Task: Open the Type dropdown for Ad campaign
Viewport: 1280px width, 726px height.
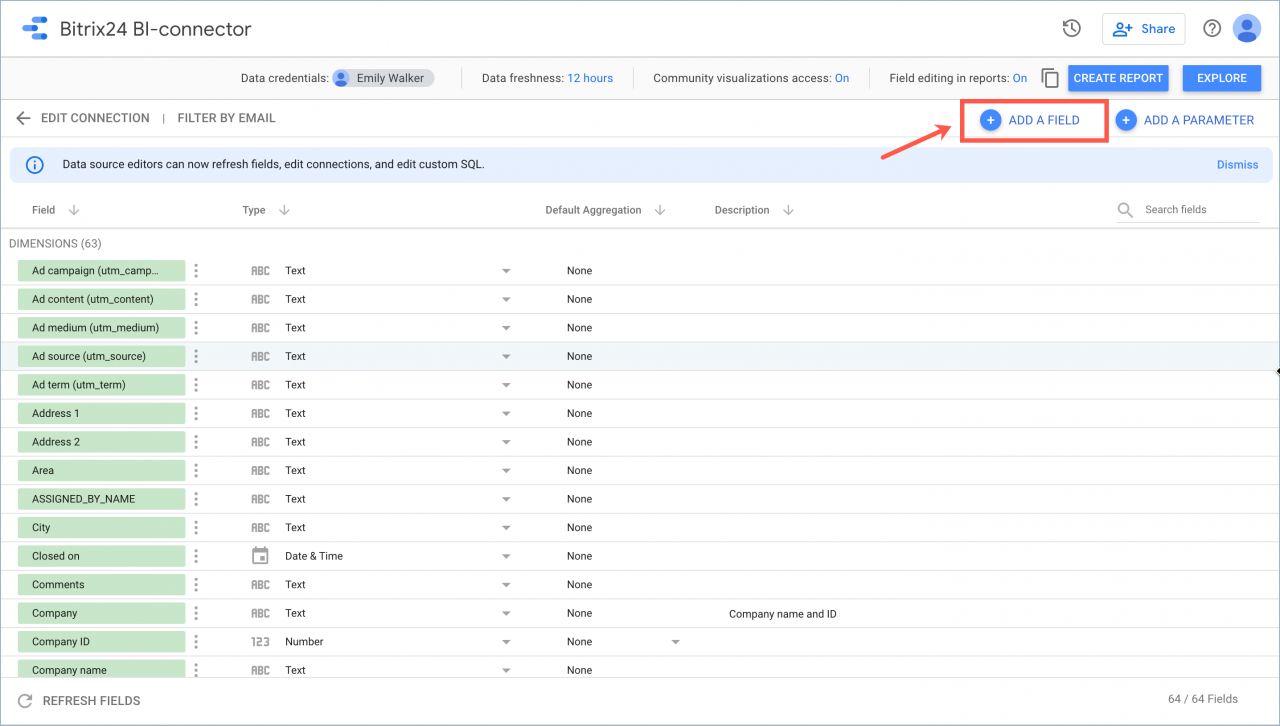Action: pyautogui.click(x=506, y=270)
